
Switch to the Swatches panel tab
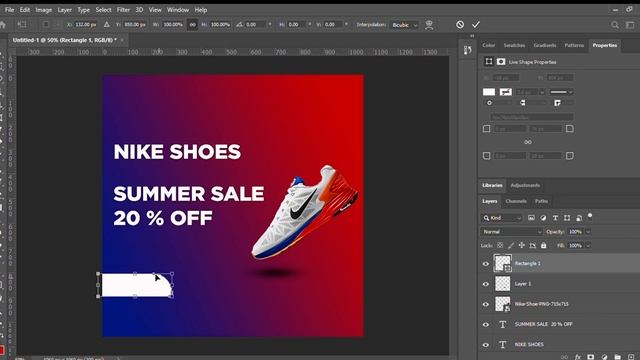(514, 45)
